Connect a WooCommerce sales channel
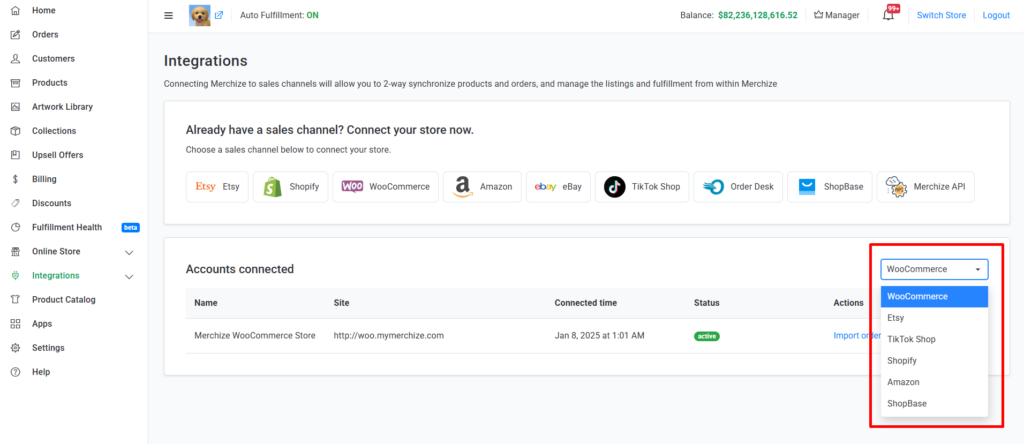Screen dimensions: 1024x444 (385, 187)
